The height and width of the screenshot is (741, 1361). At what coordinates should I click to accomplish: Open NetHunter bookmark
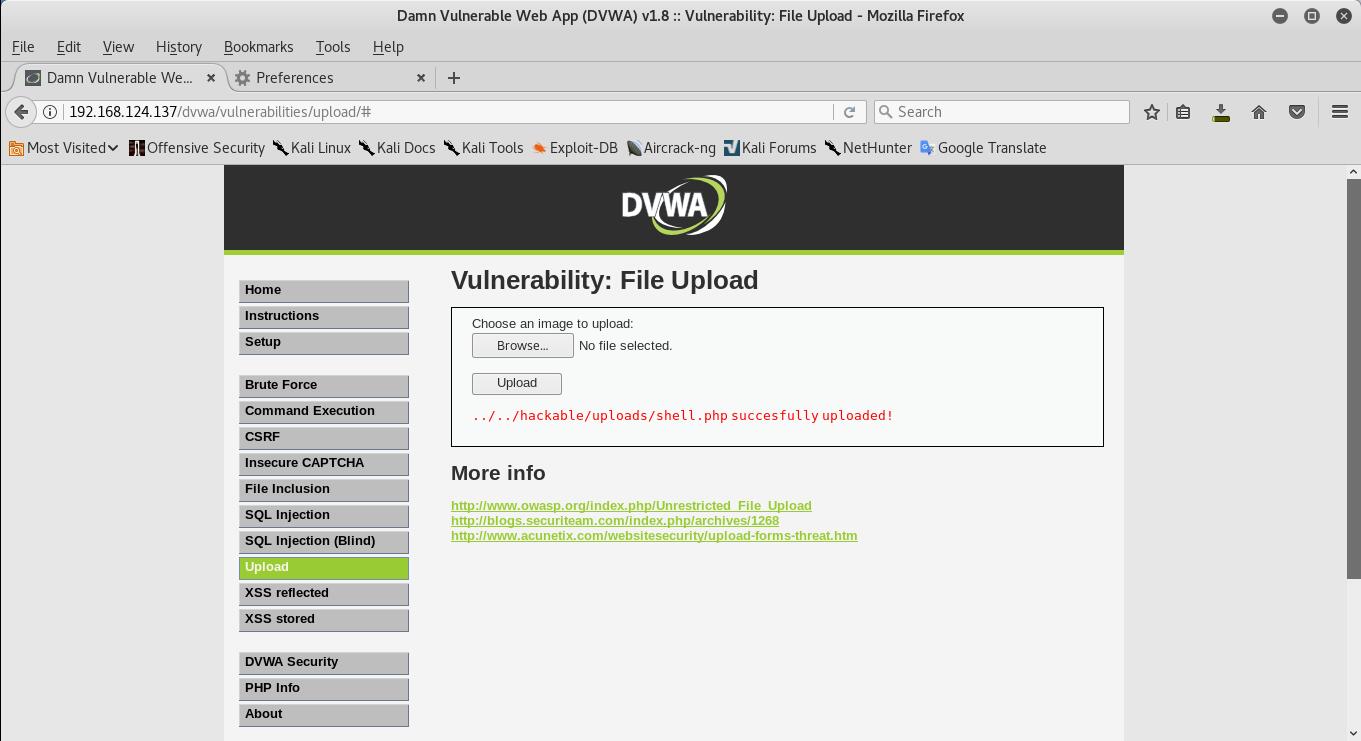click(868, 148)
